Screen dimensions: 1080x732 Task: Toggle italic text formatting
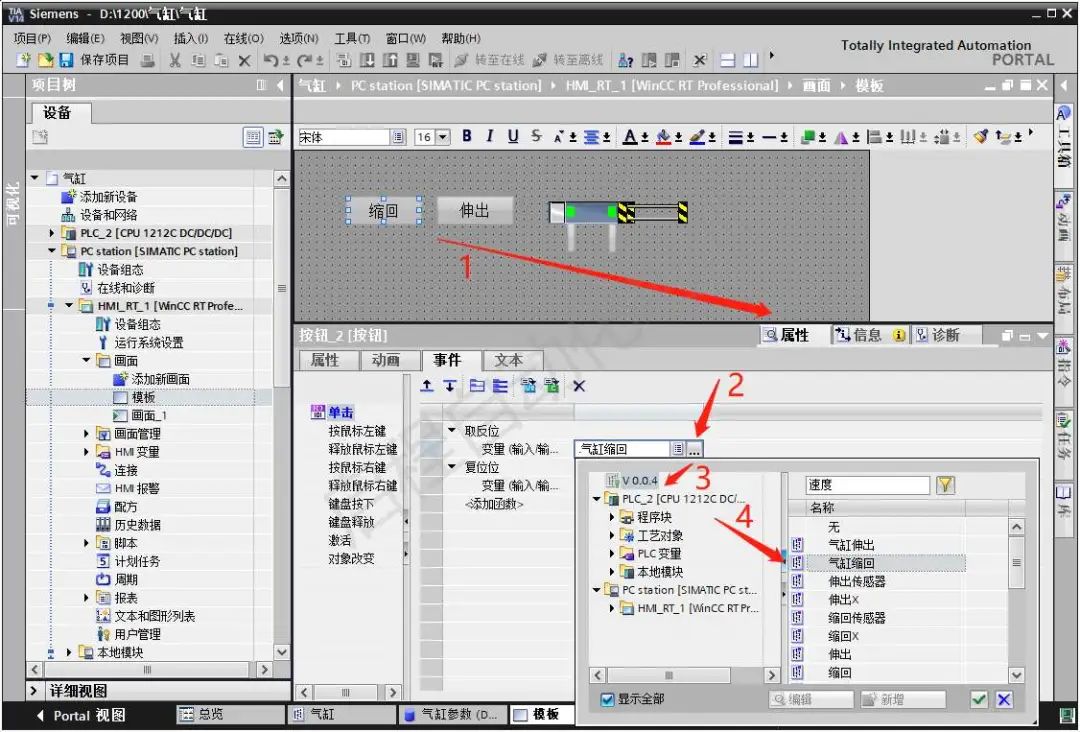click(x=490, y=136)
